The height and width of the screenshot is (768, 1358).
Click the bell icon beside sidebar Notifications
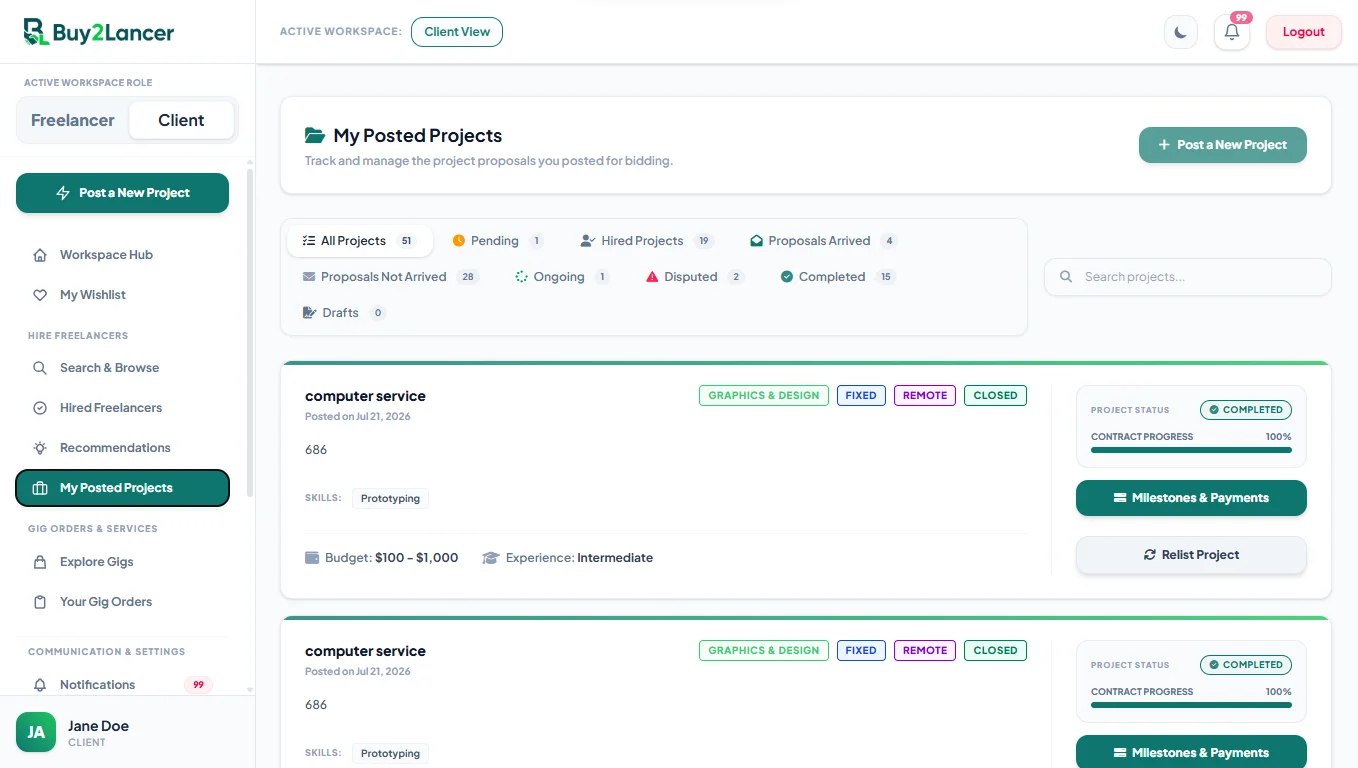click(40, 685)
